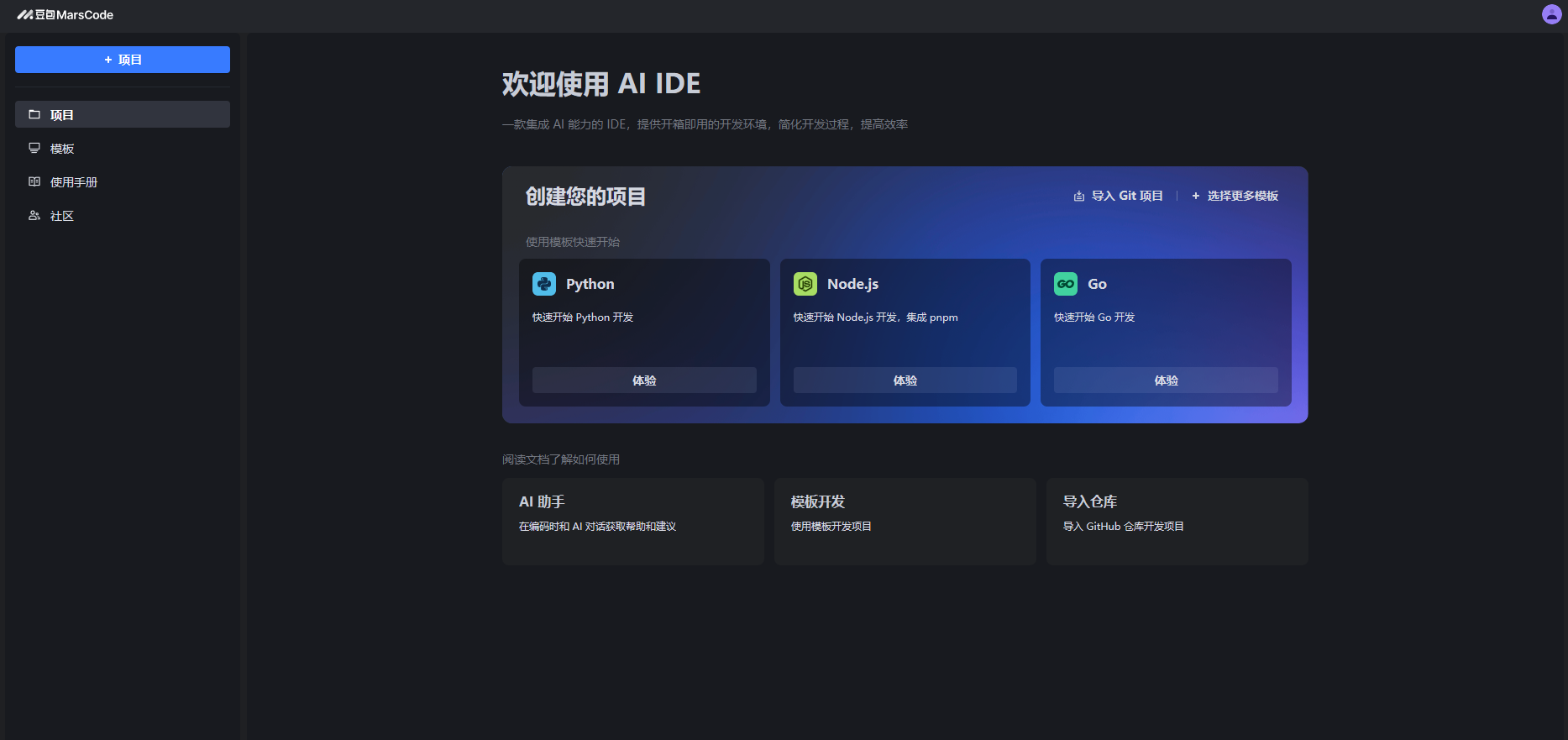Click the book icon beside 使用手册
Viewport: 1568px width, 740px height.
34,181
